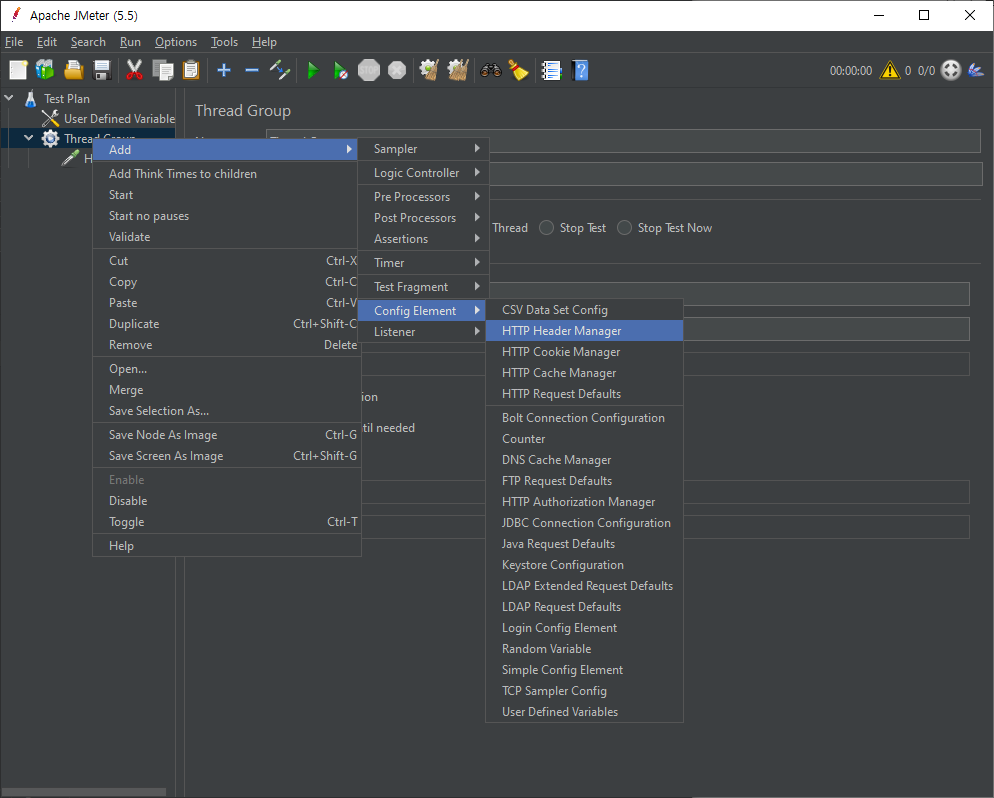
Task: Click the Thread Group comments input field
Action: pyautogui.click(x=735, y=174)
